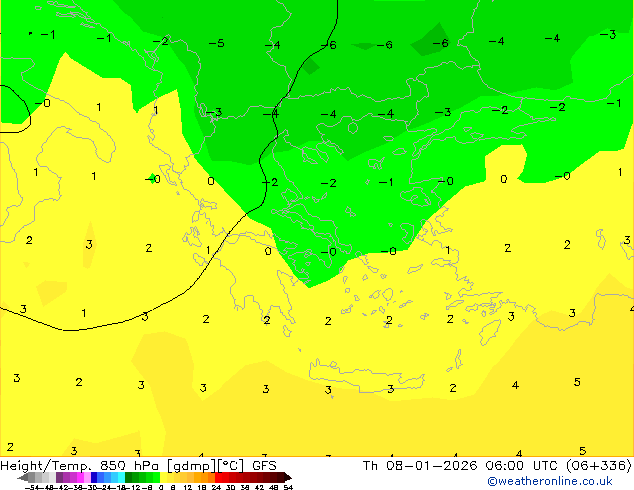The height and width of the screenshot is (490, 634).
Task: Pick the darkest green swatch in the legend
Action: pyautogui.click(x=129, y=477)
